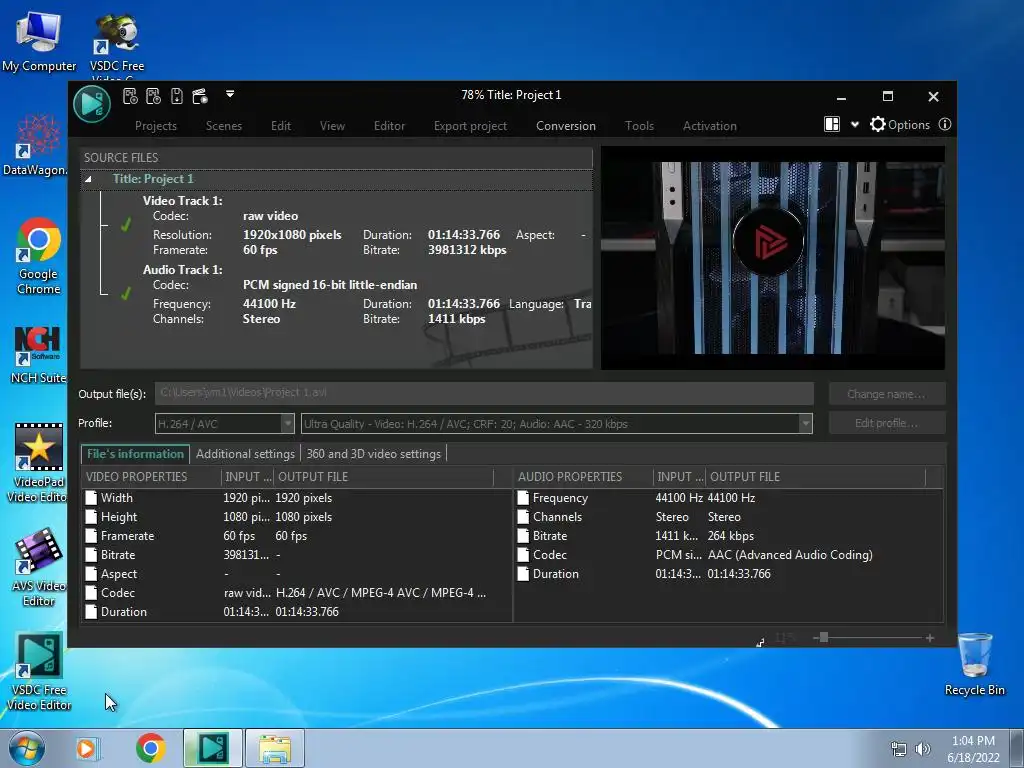Click the audio Frequency row icon

(522, 498)
